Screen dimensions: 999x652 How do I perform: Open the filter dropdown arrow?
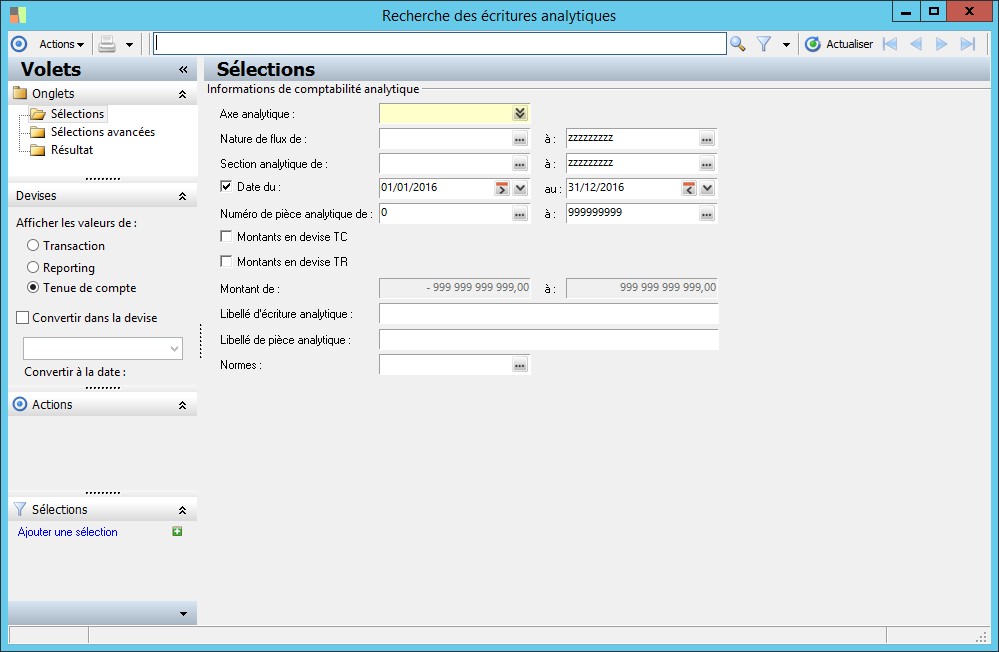(x=786, y=45)
